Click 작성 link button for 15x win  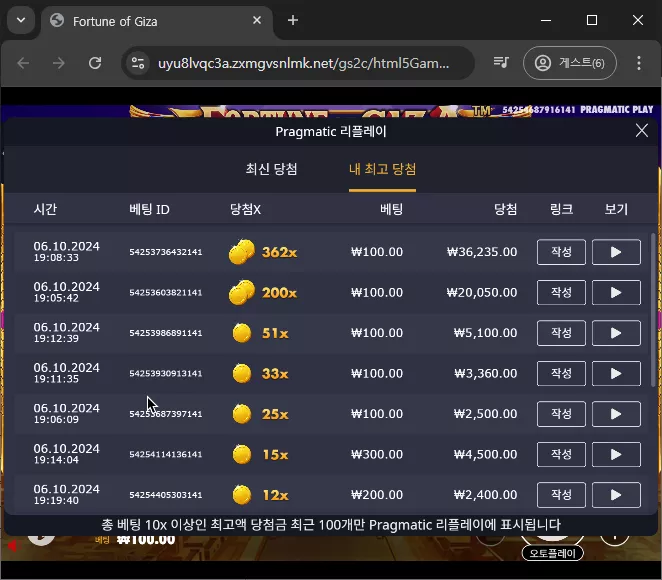(561, 455)
